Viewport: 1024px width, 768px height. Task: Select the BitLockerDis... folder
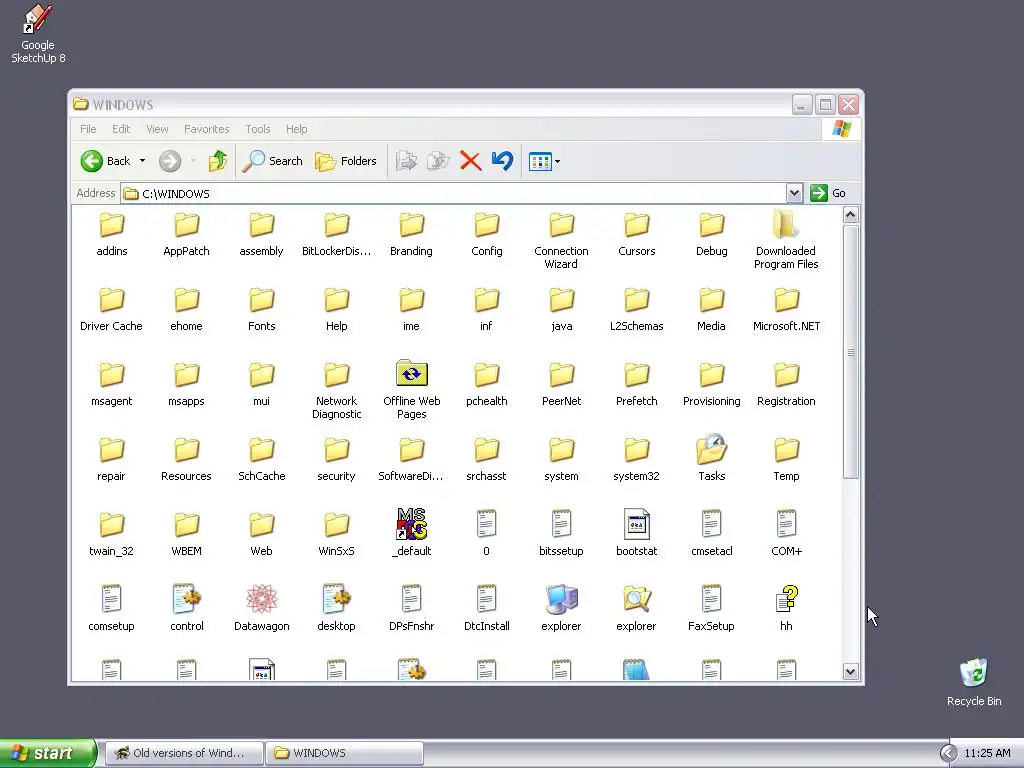(x=336, y=234)
